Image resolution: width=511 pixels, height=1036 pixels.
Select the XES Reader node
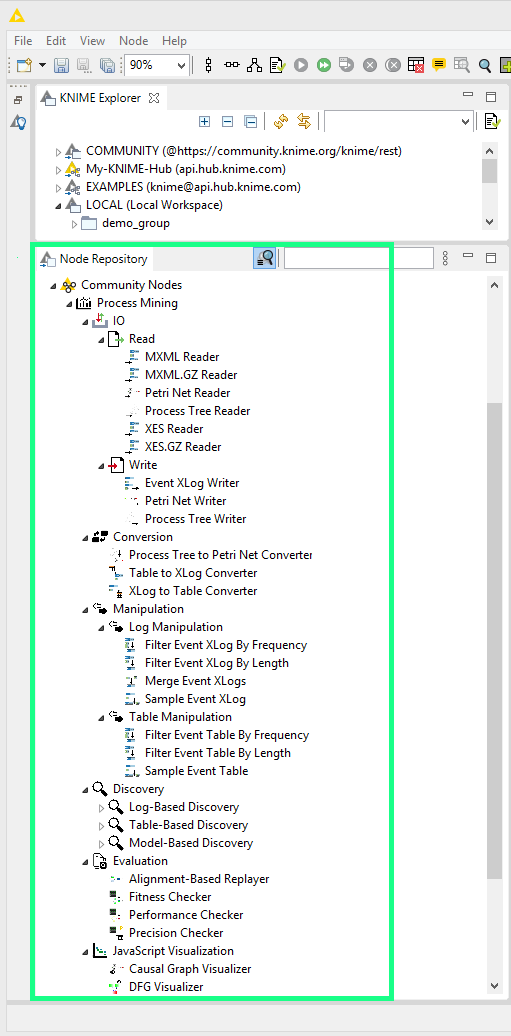coord(174,429)
